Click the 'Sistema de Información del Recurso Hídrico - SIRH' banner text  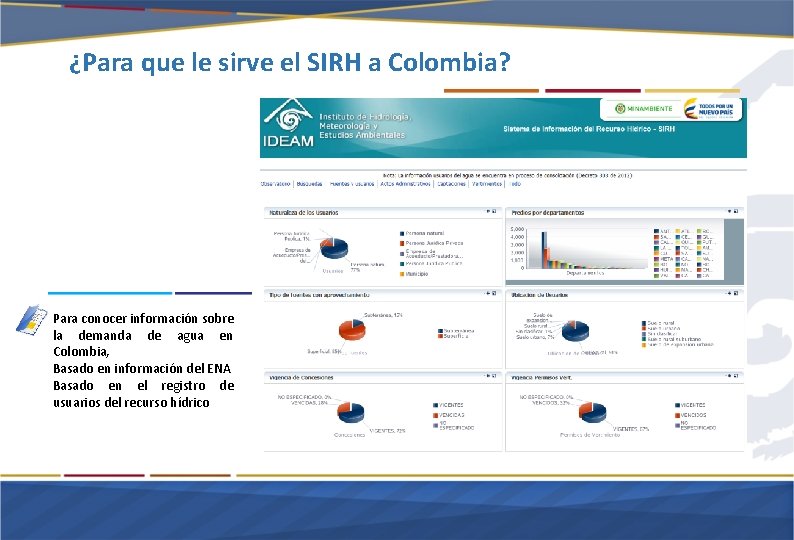[589, 129]
